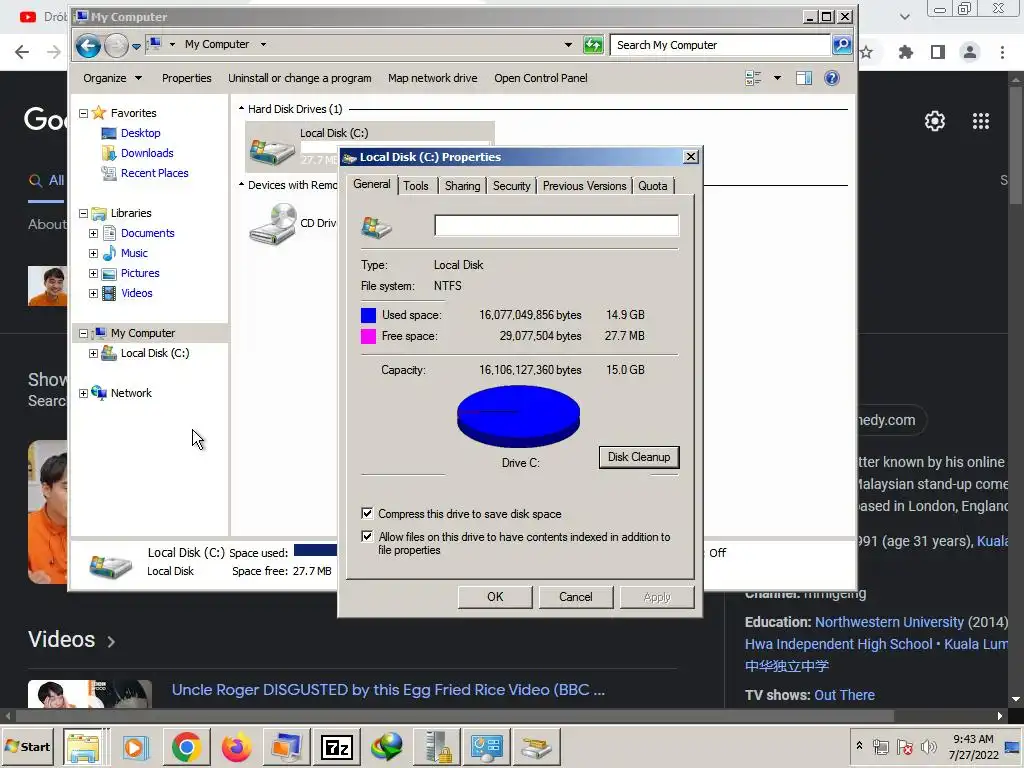This screenshot has height=768, width=1024.
Task: Open Firefox from the taskbar
Action: pos(236,747)
